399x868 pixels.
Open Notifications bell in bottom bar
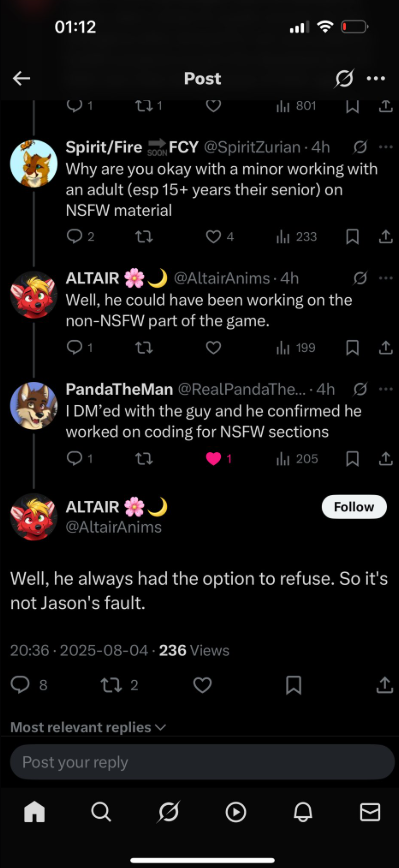point(303,812)
